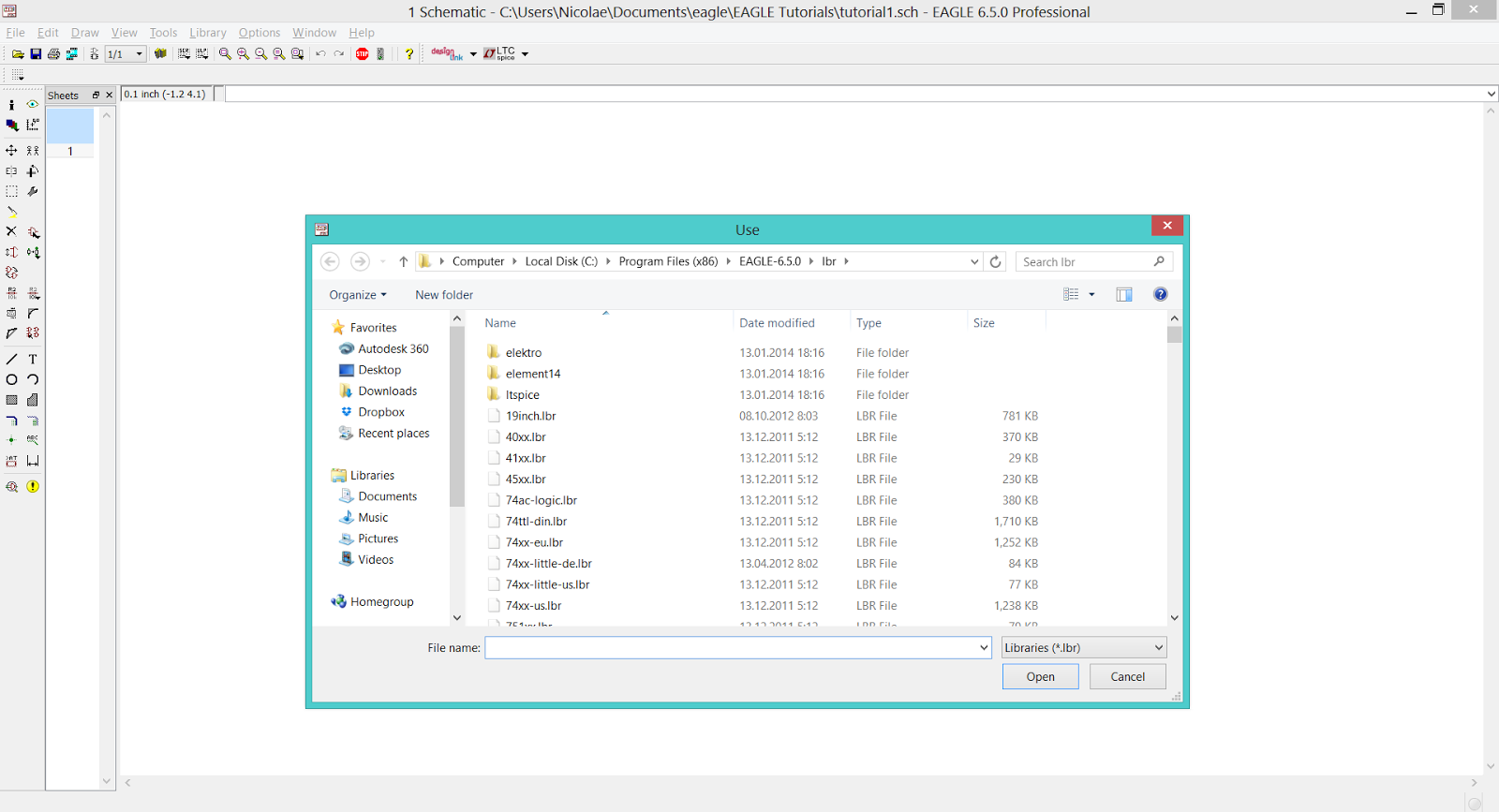Click the Search lbr box
1499x812 pixels.
coord(1093,262)
